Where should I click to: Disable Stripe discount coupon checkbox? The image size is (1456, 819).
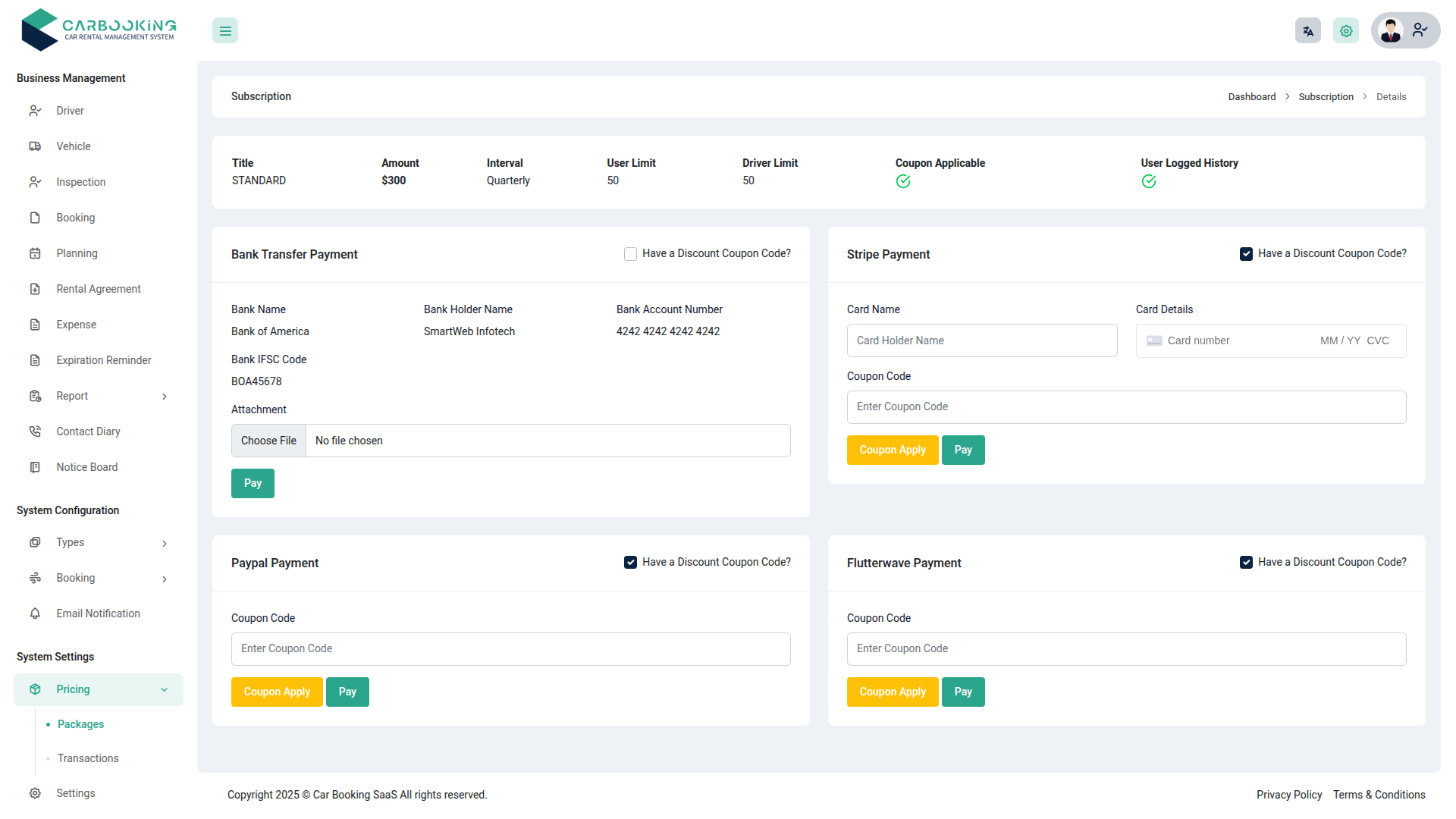coord(1246,253)
